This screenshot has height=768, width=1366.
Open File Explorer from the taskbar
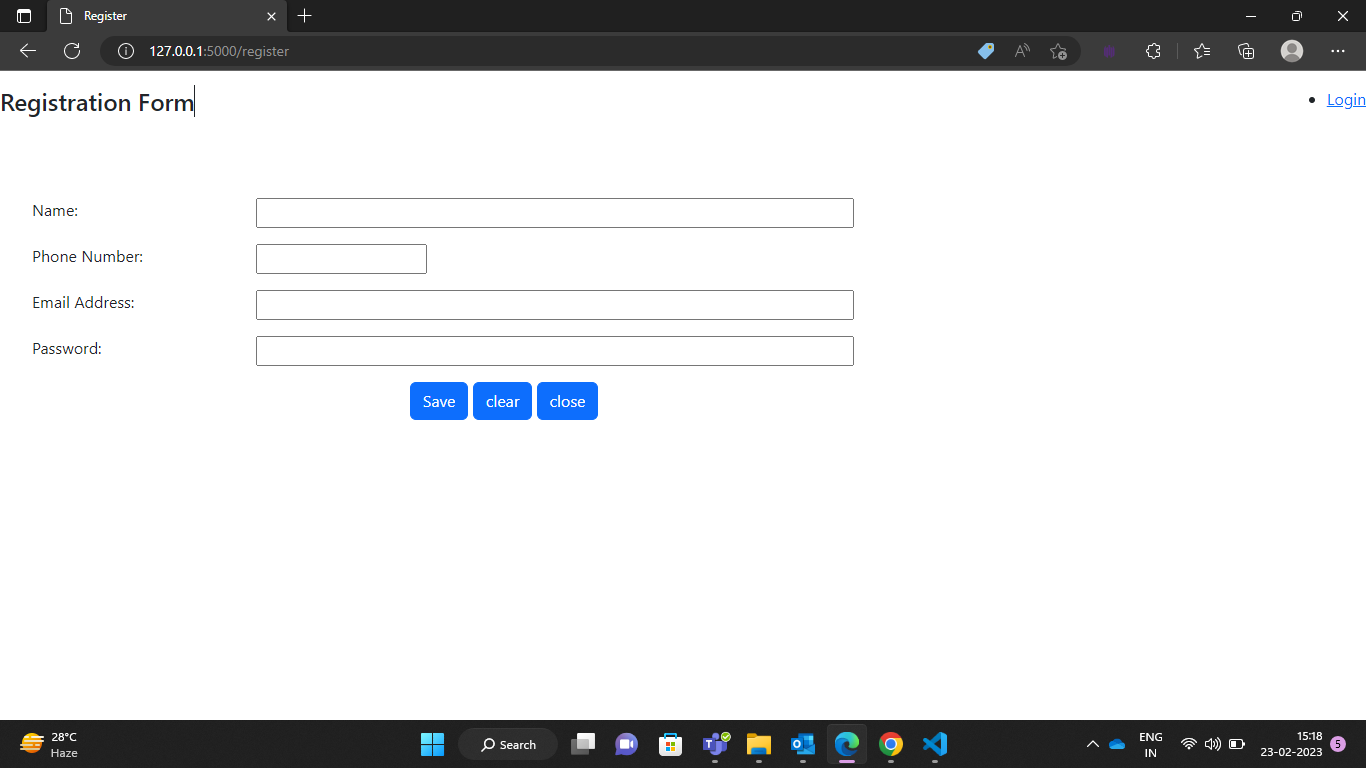click(758, 744)
